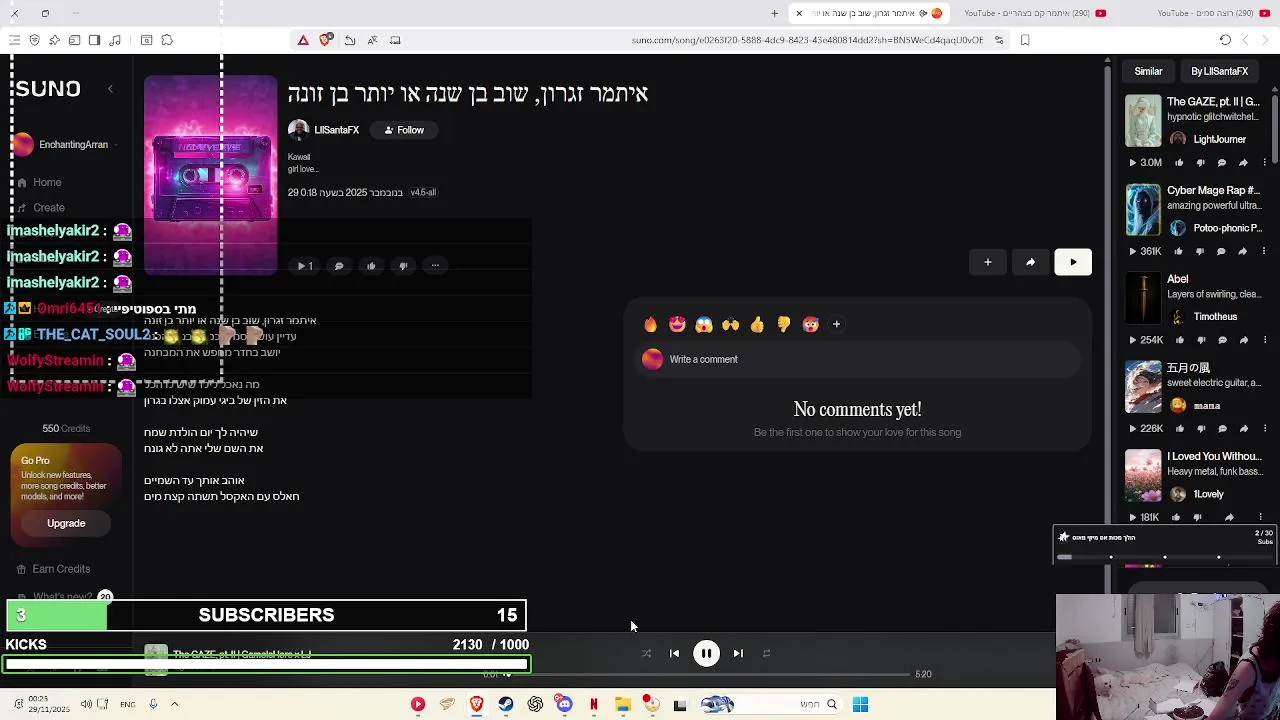
Task: Click the Write a comment field
Action: (860, 359)
